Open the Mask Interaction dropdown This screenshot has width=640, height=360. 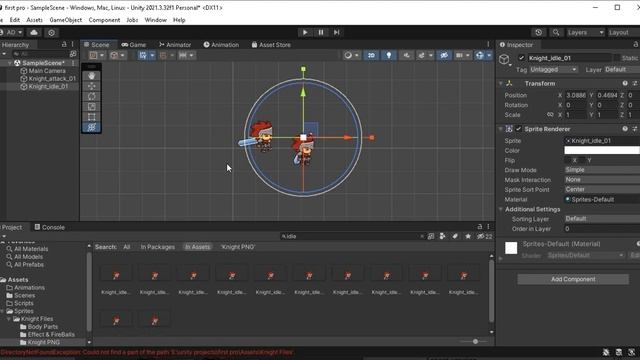point(602,180)
